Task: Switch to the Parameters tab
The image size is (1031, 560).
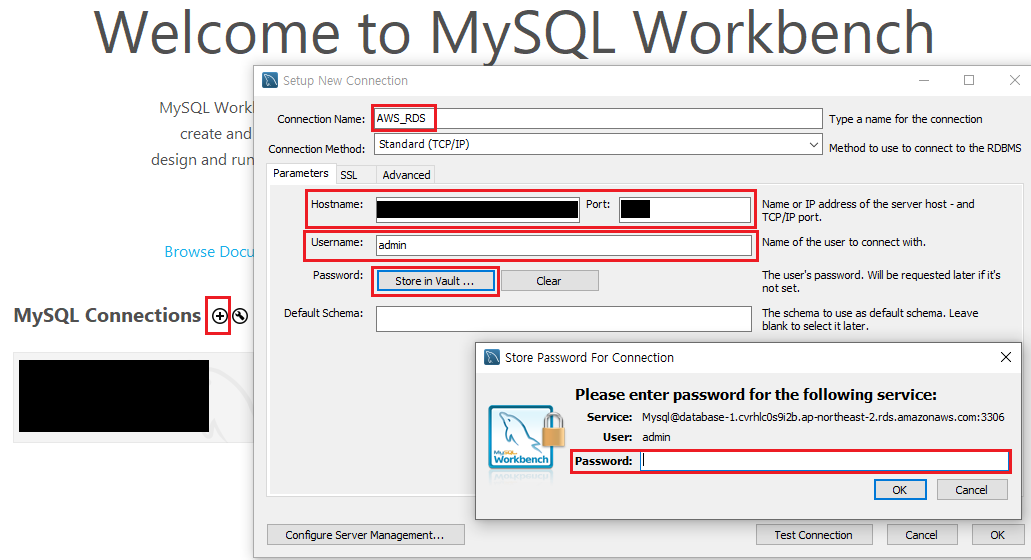Action: [x=300, y=173]
